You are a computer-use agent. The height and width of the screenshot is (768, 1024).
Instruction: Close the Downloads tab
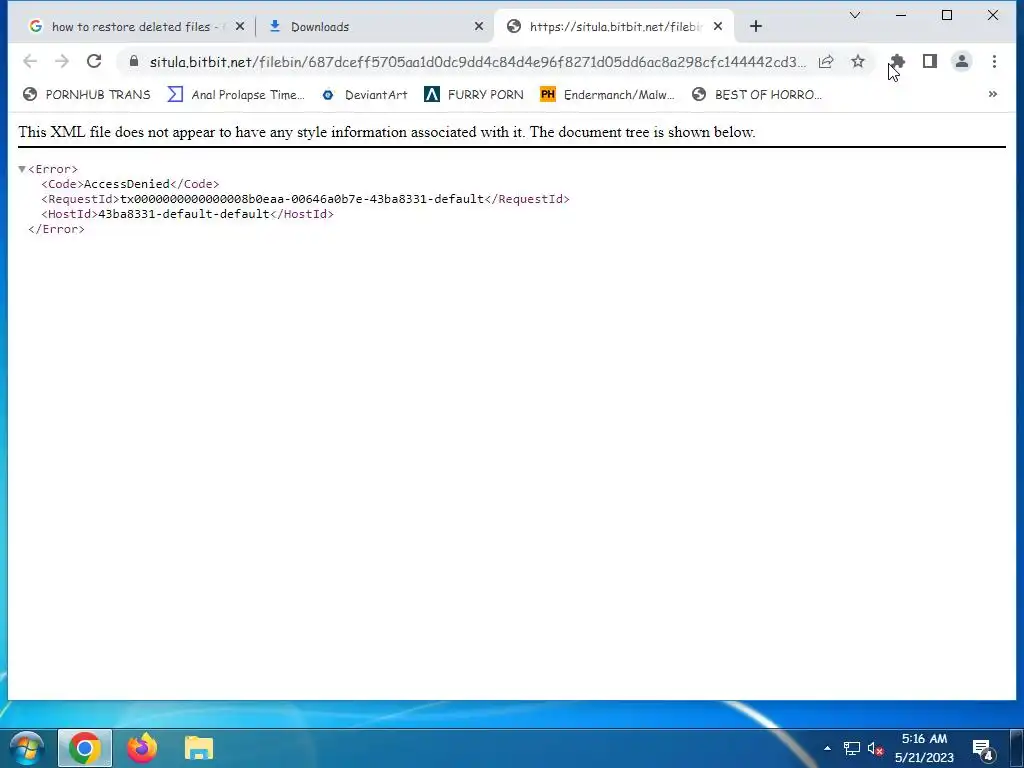(x=479, y=26)
